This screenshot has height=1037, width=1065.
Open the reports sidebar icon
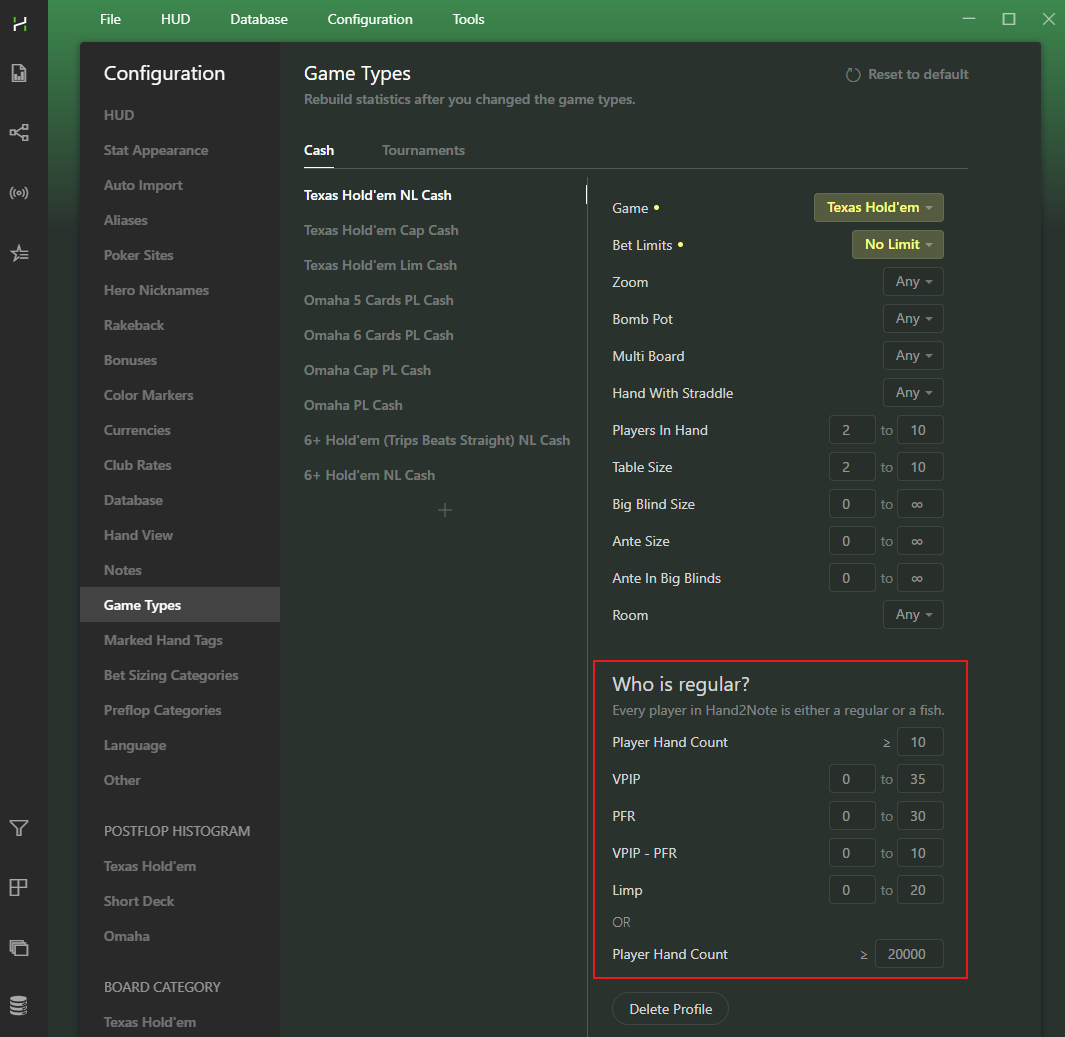19,73
